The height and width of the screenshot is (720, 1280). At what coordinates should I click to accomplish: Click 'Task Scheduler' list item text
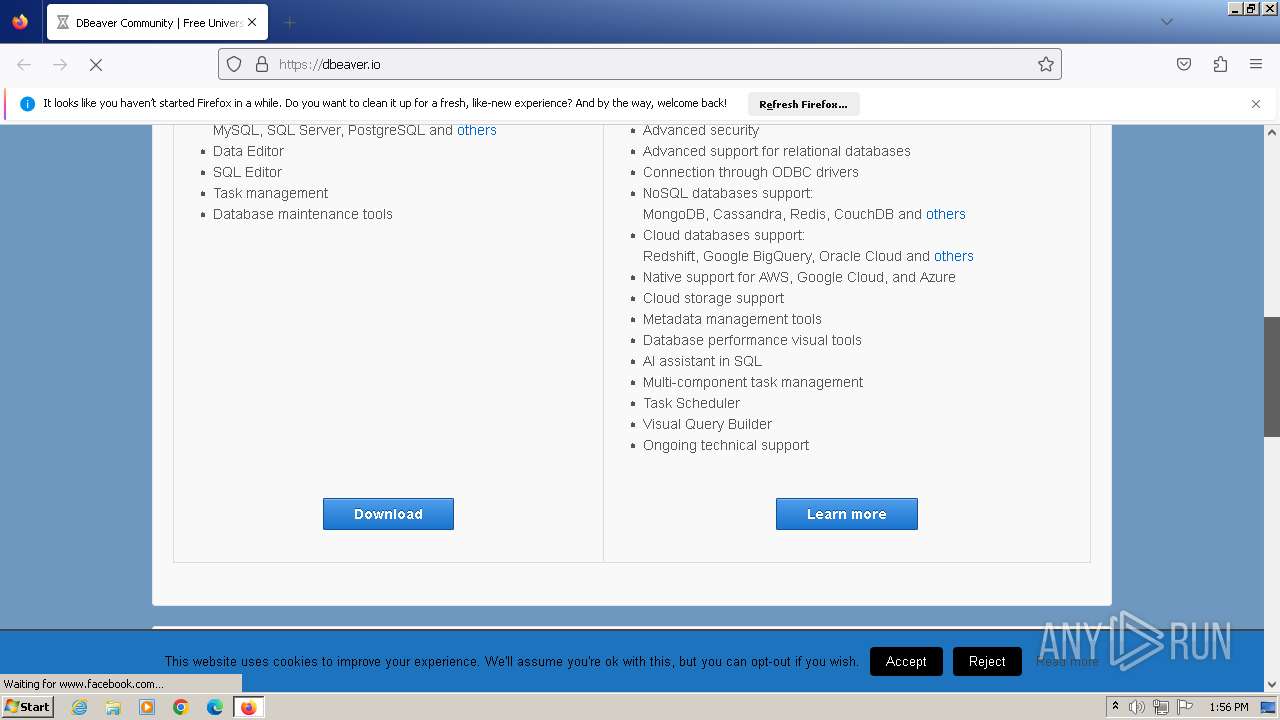(x=691, y=403)
